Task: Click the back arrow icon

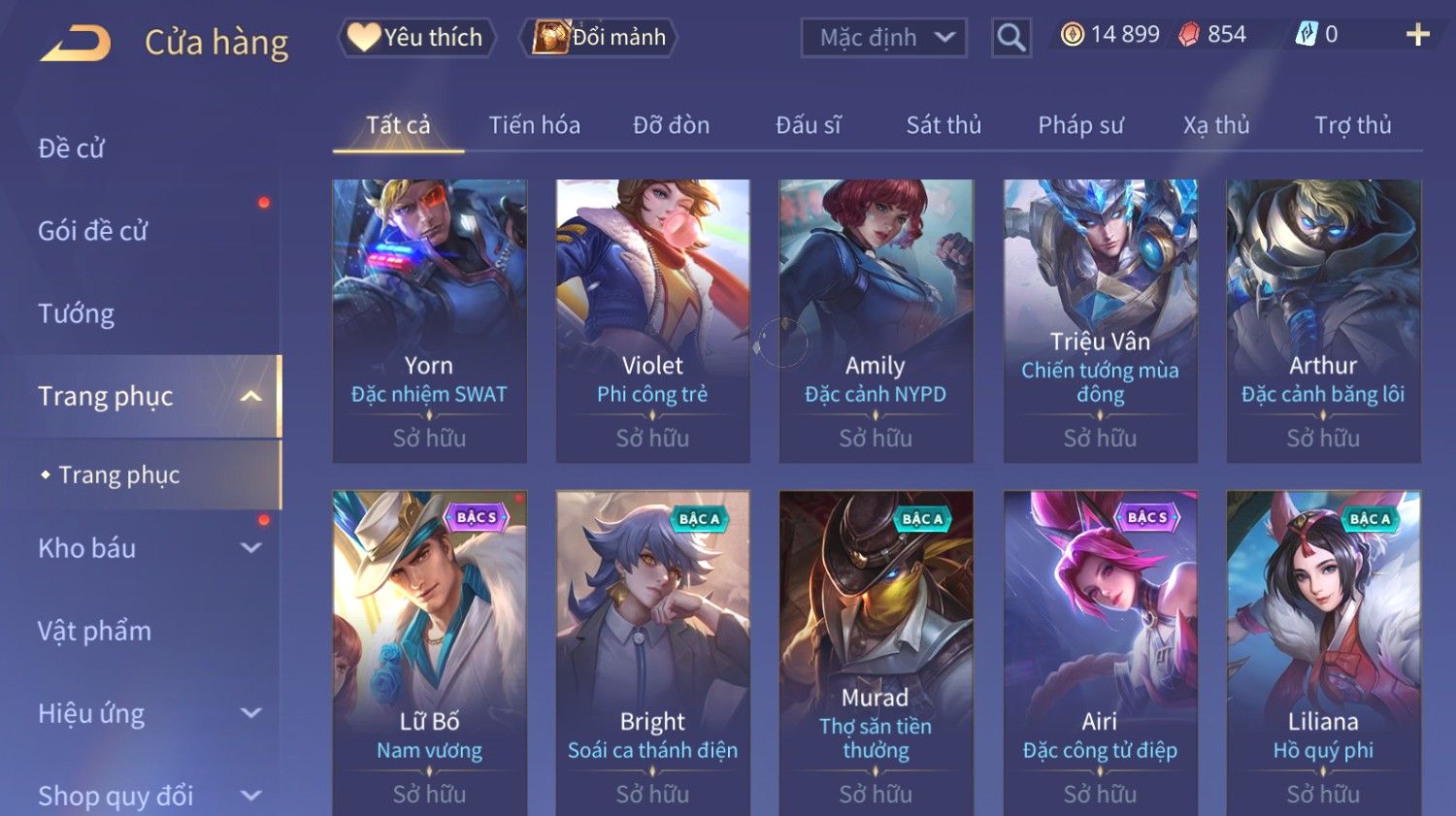Action: 76,44
